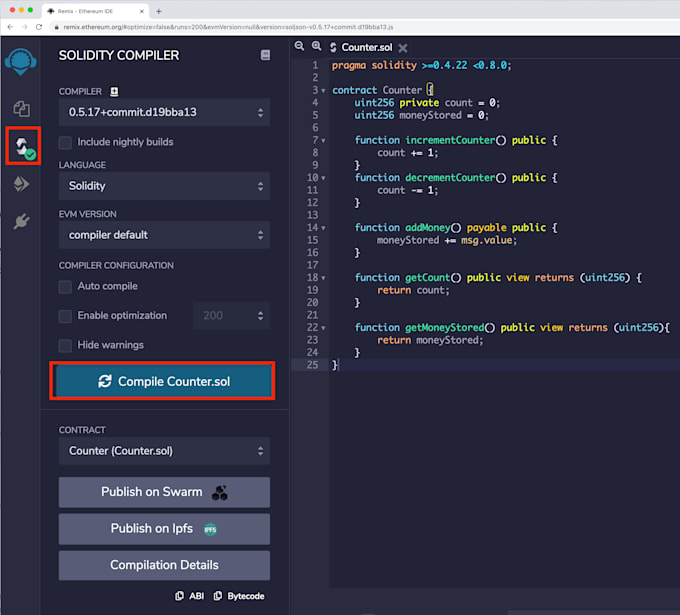Select the Remix - Ethereum IDE browser tab

pyautogui.click(x=95, y=11)
